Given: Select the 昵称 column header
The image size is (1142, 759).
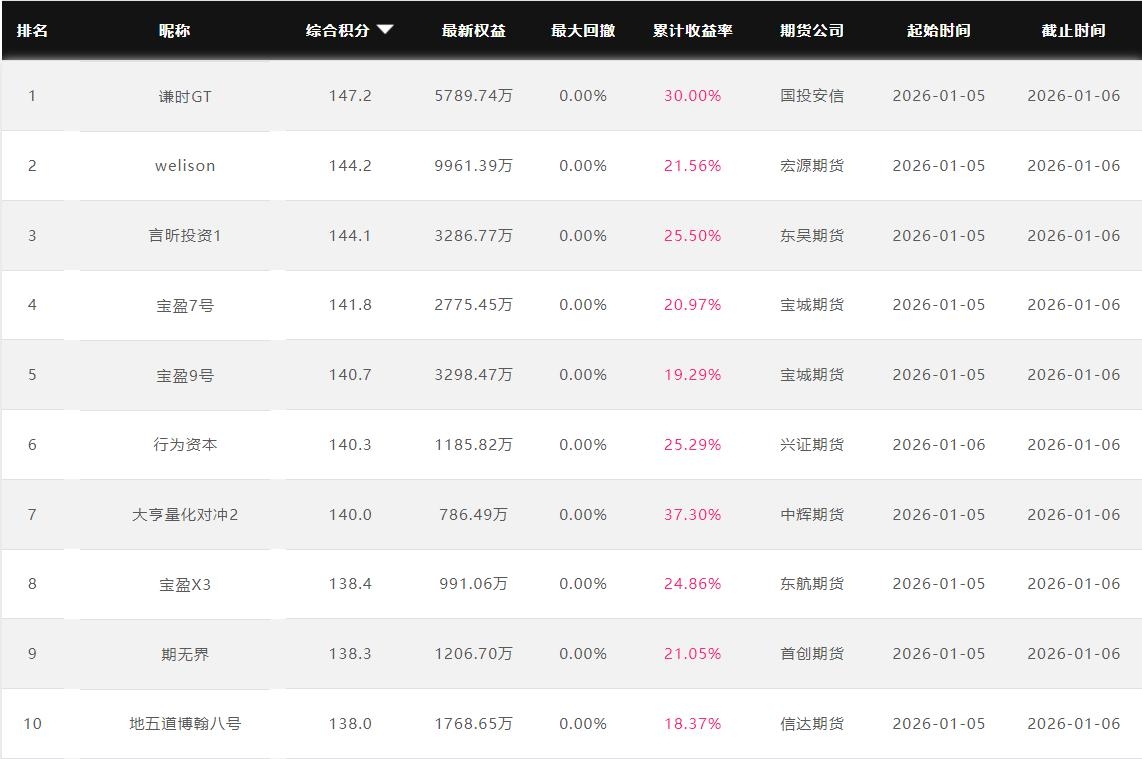Looking at the screenshot, I should (174, 30).
